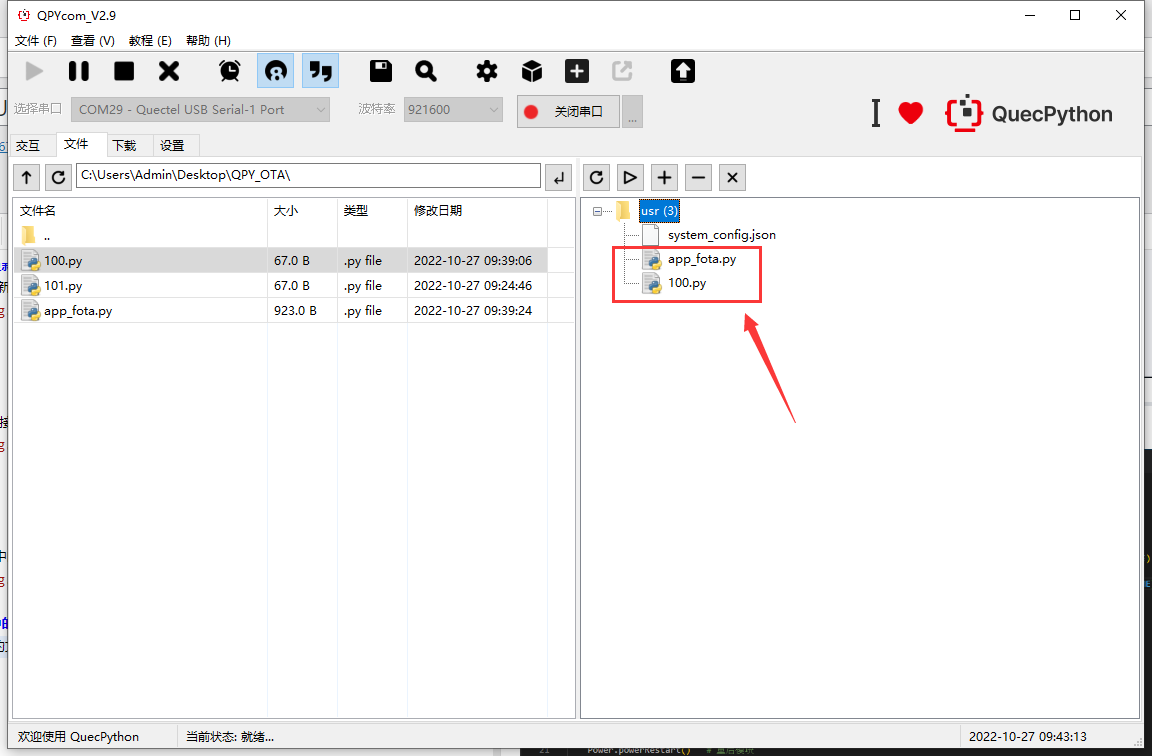Click the refresh button in the device file panel

[597, 177]
